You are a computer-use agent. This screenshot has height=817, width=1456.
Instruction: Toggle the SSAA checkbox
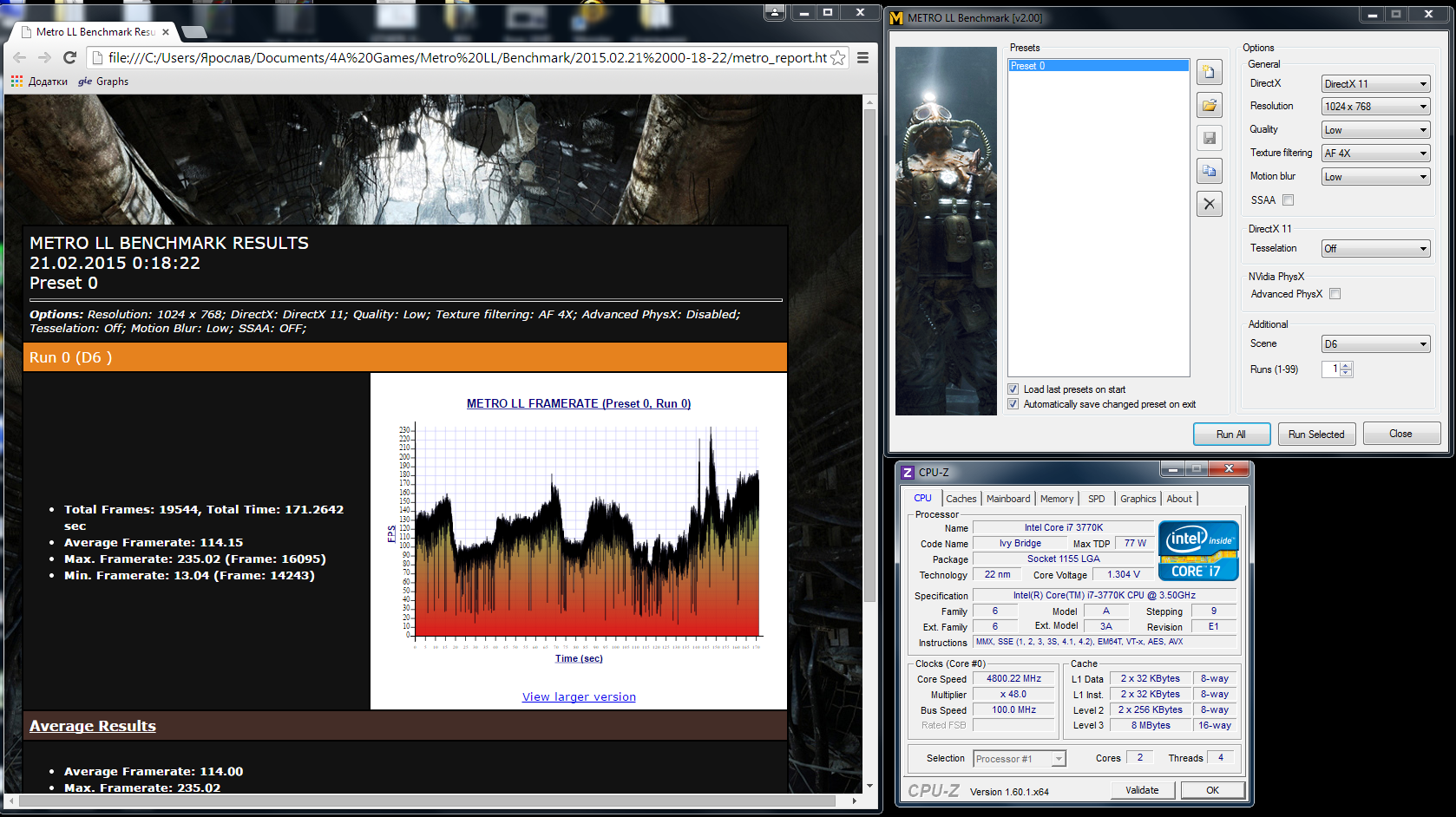[x=1289, y=200]
